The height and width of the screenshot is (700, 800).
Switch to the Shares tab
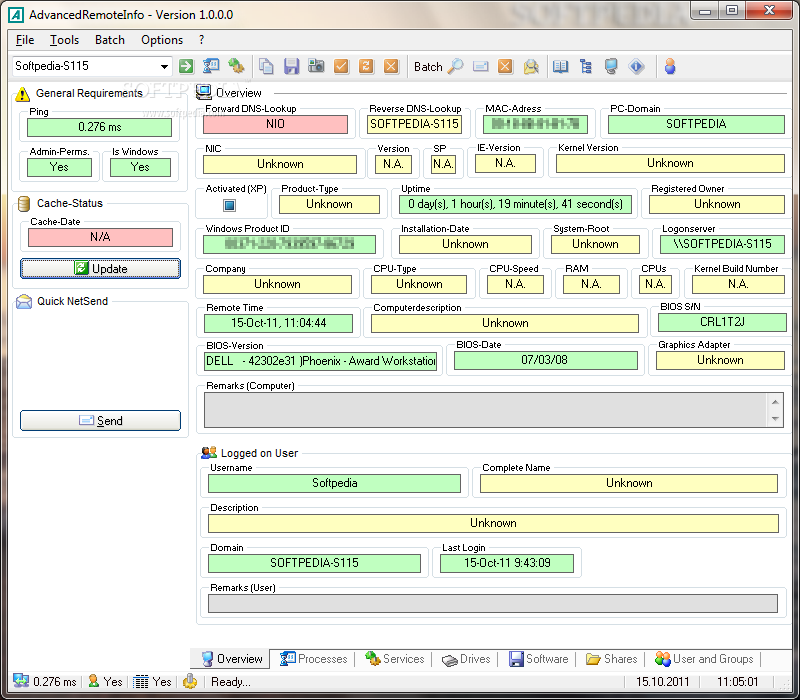tap(611, 659)
